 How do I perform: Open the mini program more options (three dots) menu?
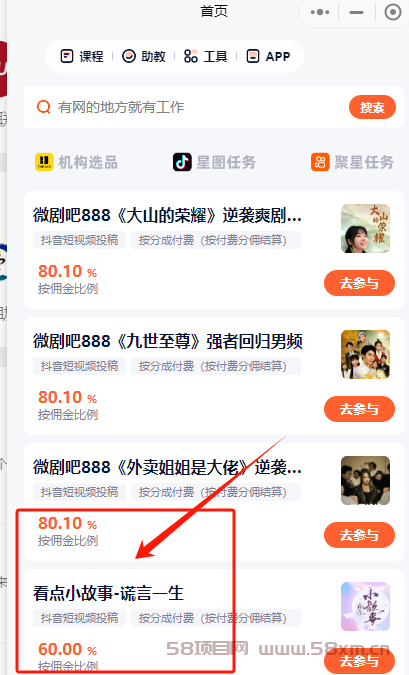[x=320, y=12]
